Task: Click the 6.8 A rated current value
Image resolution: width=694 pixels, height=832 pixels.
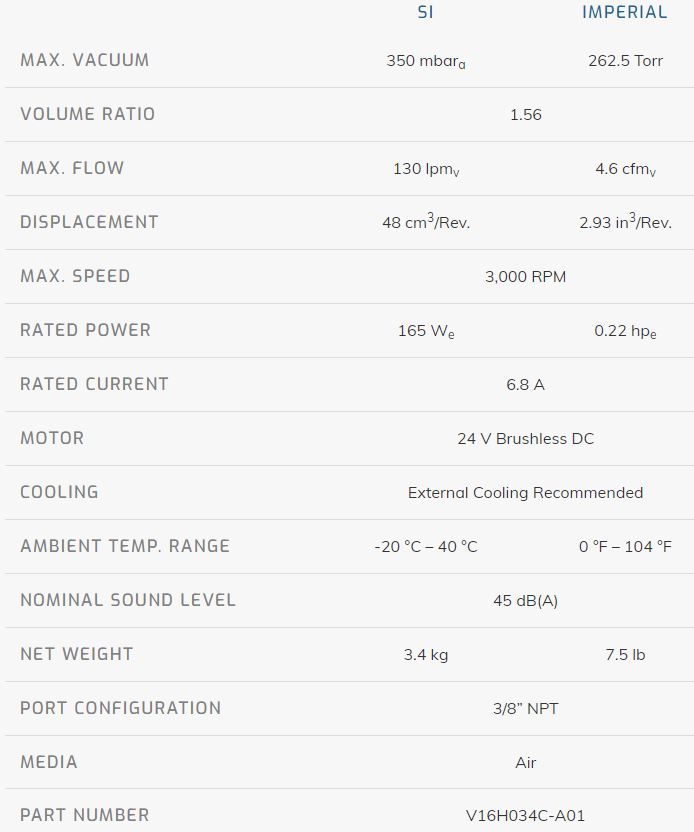Action: [x=526, y=385]
